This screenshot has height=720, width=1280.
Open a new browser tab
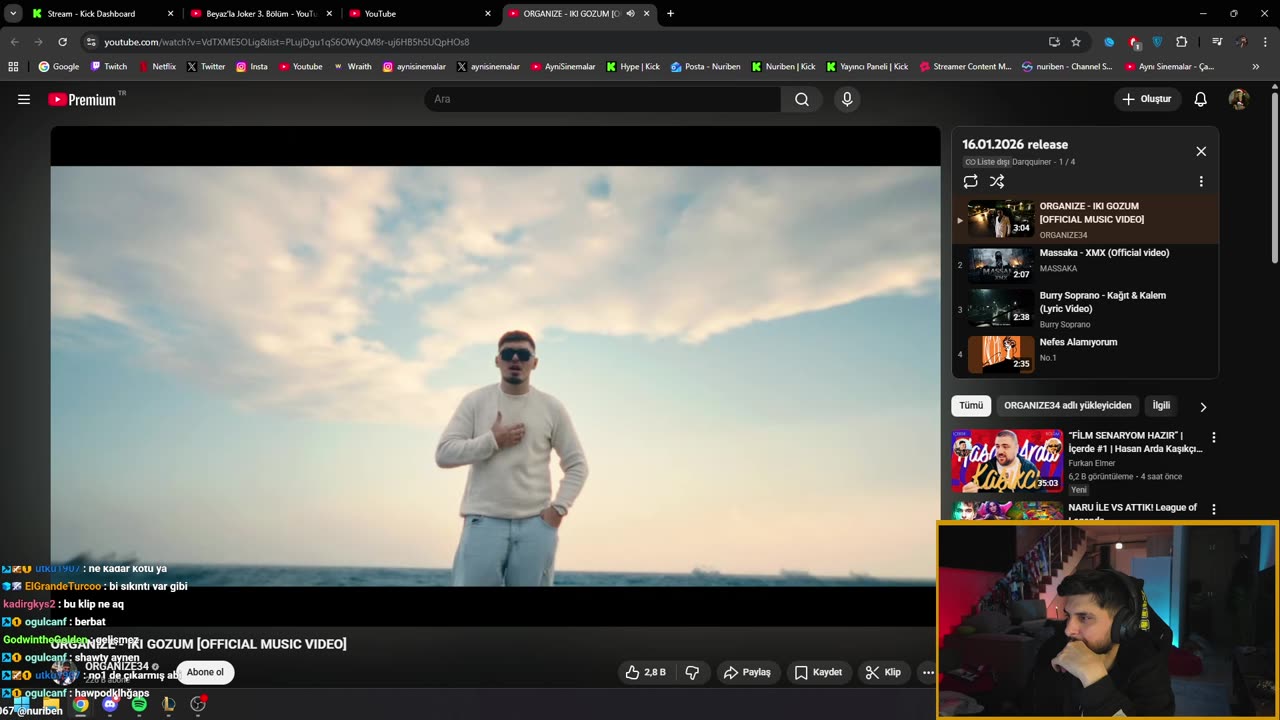pyautogui.click(x=670, y=14)
